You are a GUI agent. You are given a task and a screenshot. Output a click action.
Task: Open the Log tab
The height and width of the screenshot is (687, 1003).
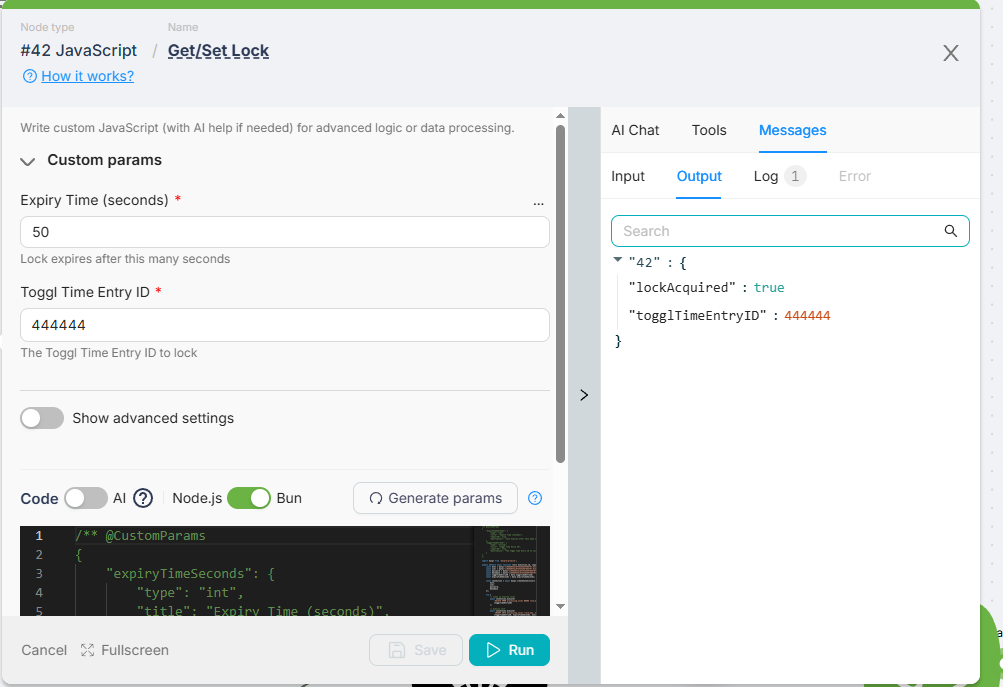(766, 176)
